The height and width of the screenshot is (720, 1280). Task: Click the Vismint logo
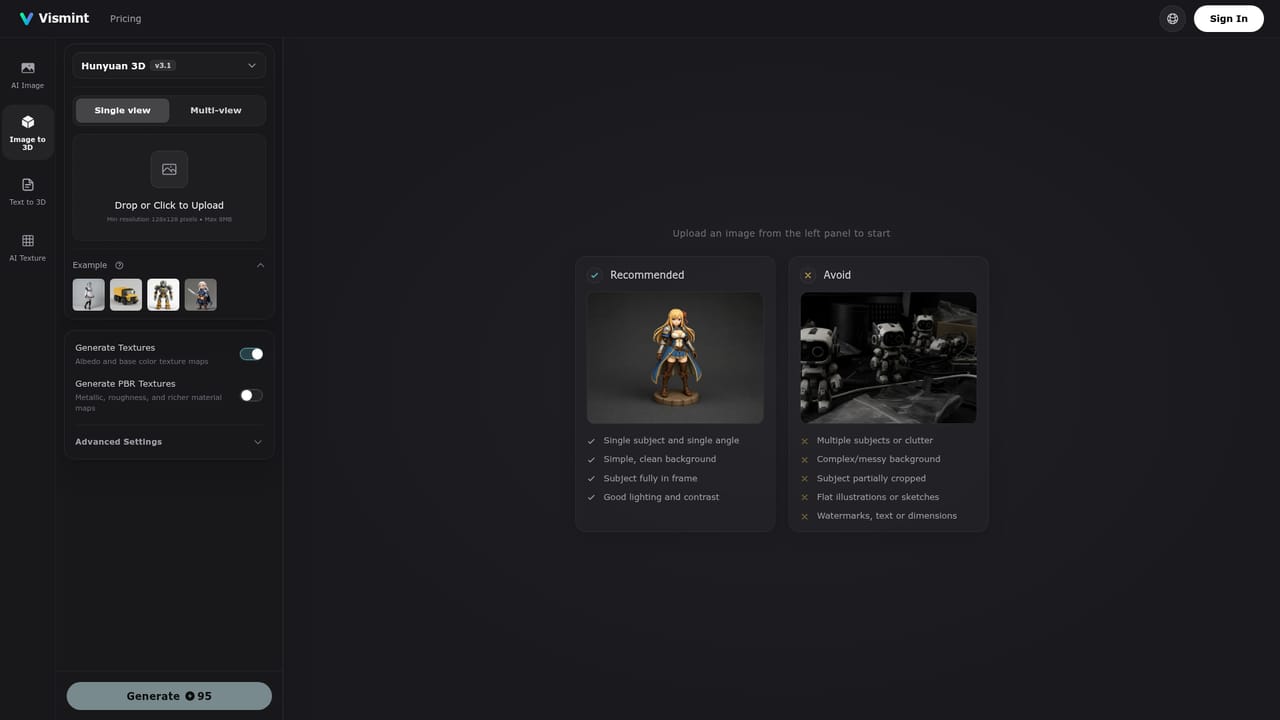pyautogui.click(x=54, y=18)
